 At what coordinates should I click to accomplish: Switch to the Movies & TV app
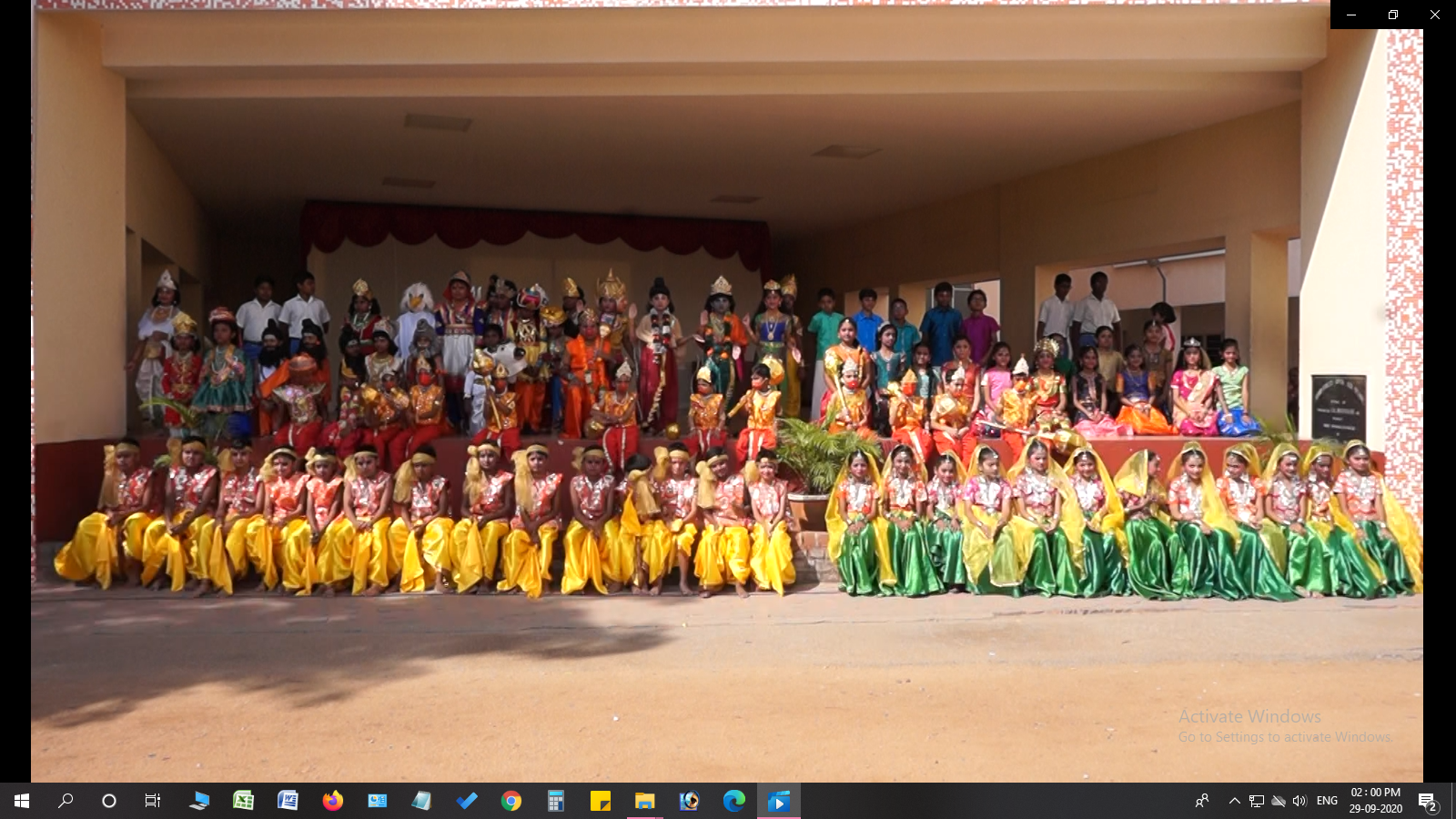(x=778, y=801)
